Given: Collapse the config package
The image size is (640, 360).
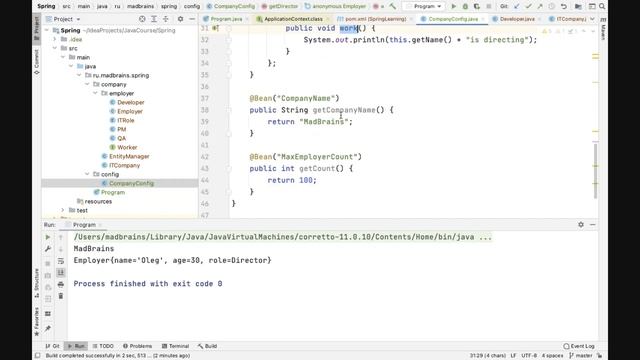Looking at the screenshot, I should point(87,174).
